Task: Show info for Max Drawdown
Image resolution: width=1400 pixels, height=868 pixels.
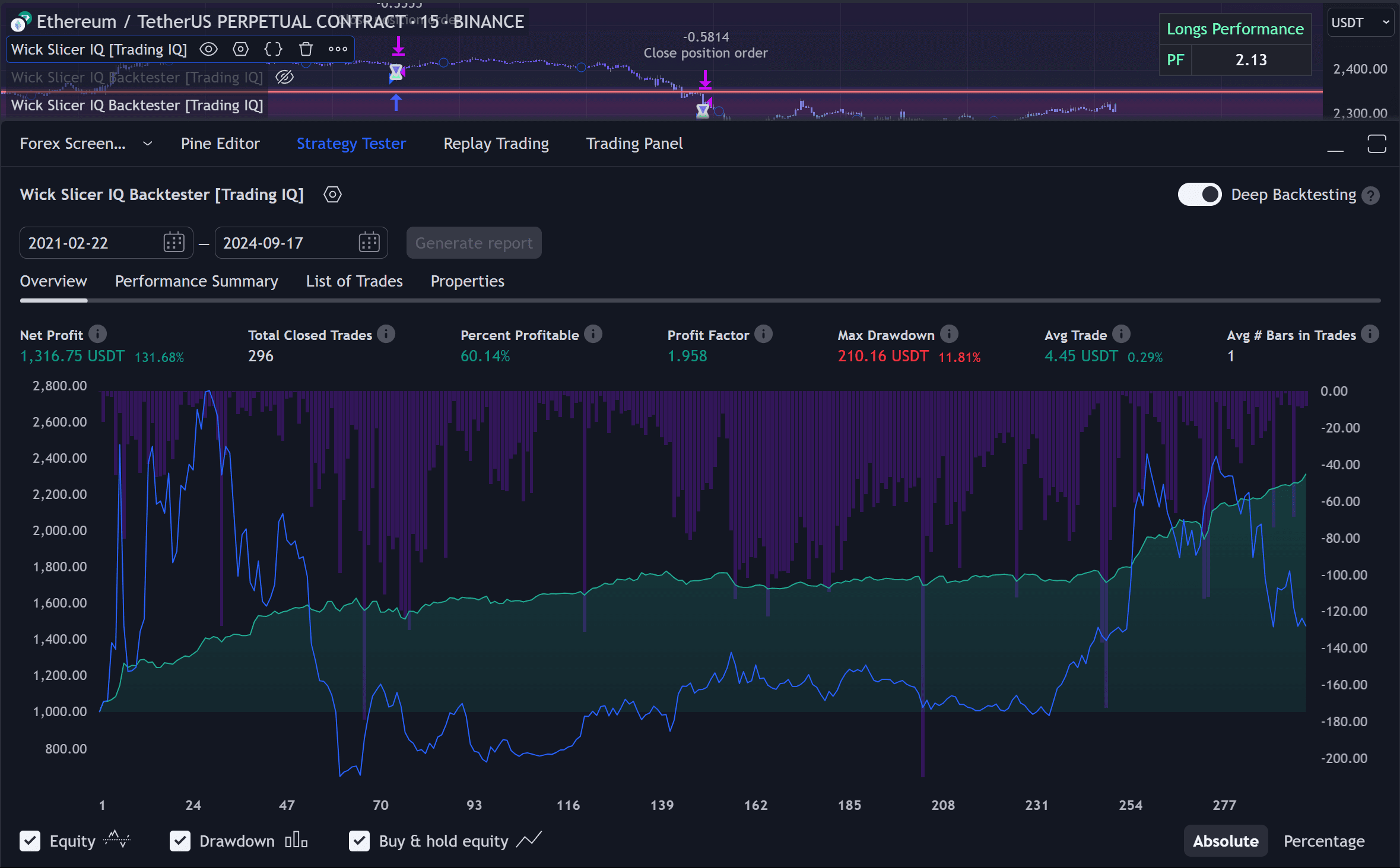Action: tap(949, 334)
